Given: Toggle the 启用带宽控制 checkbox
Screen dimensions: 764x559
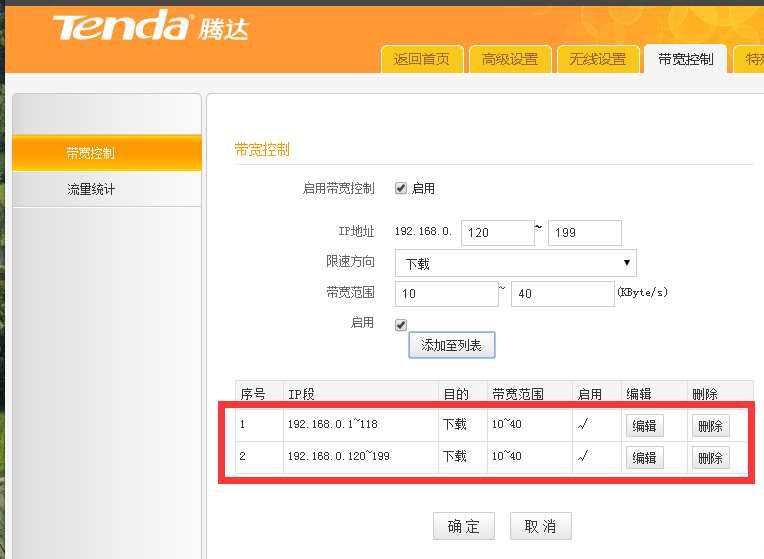Looking at the screenshot, I should (401, 188).
